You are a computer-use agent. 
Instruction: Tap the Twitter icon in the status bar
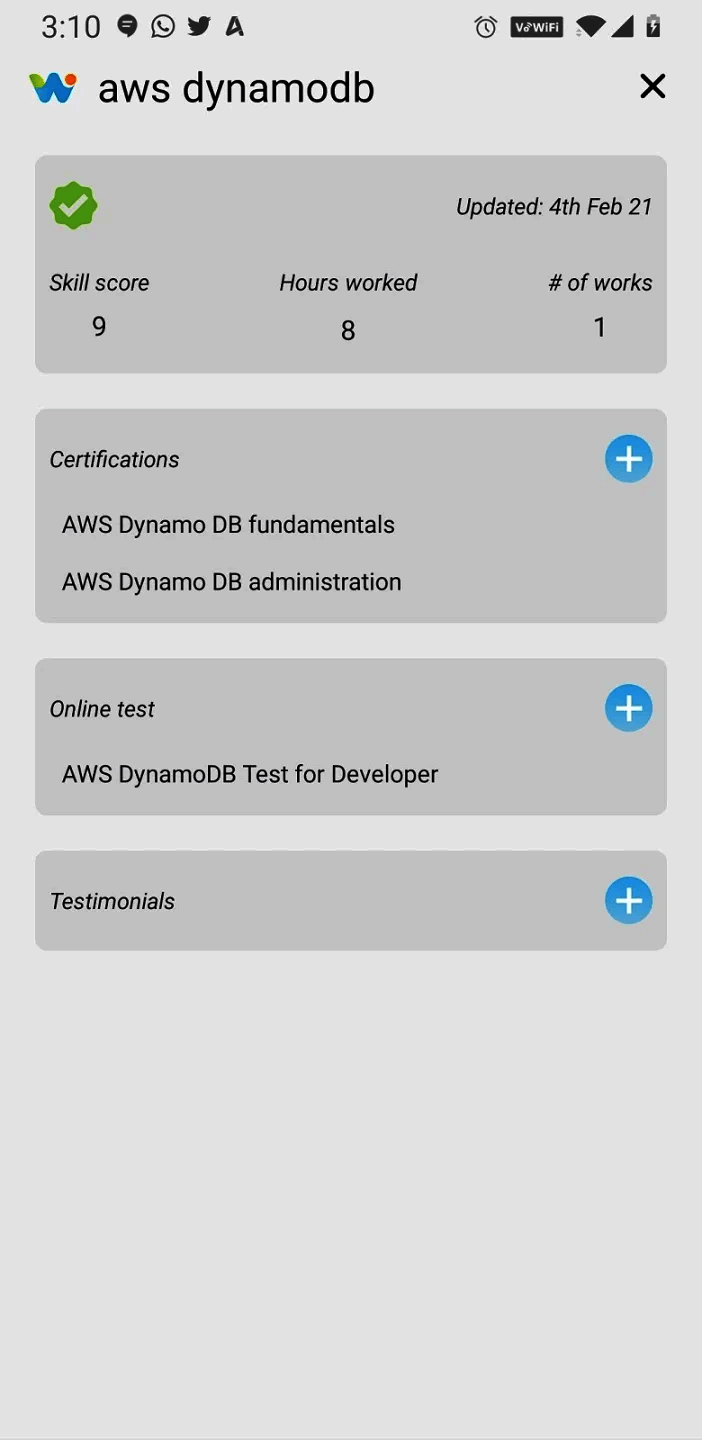coord(199,27)
